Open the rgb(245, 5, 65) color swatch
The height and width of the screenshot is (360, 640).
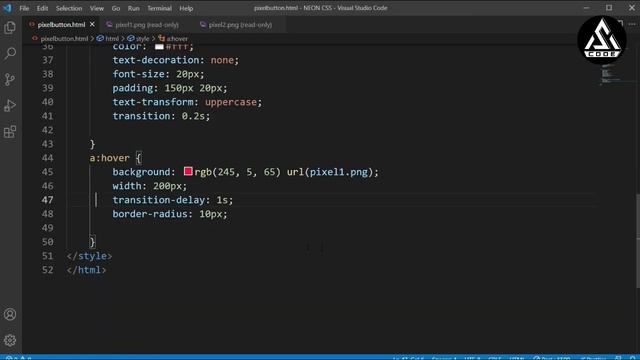click(x=188, y=171)
